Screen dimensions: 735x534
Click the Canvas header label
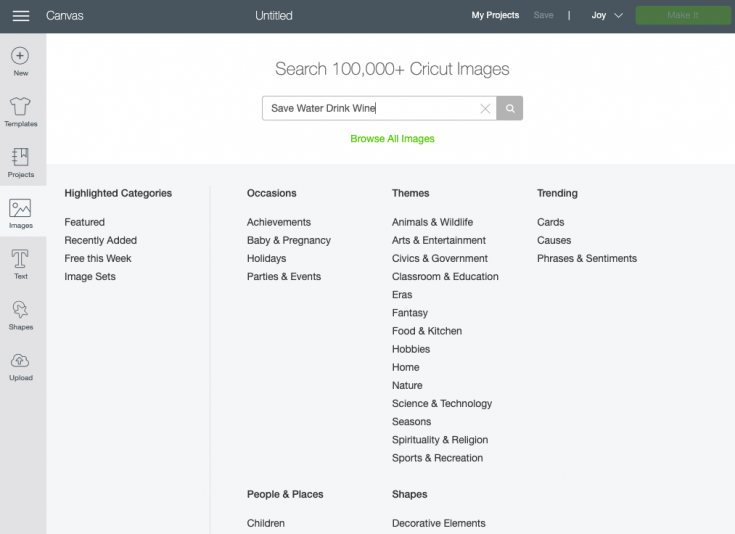tap(65, 15)
